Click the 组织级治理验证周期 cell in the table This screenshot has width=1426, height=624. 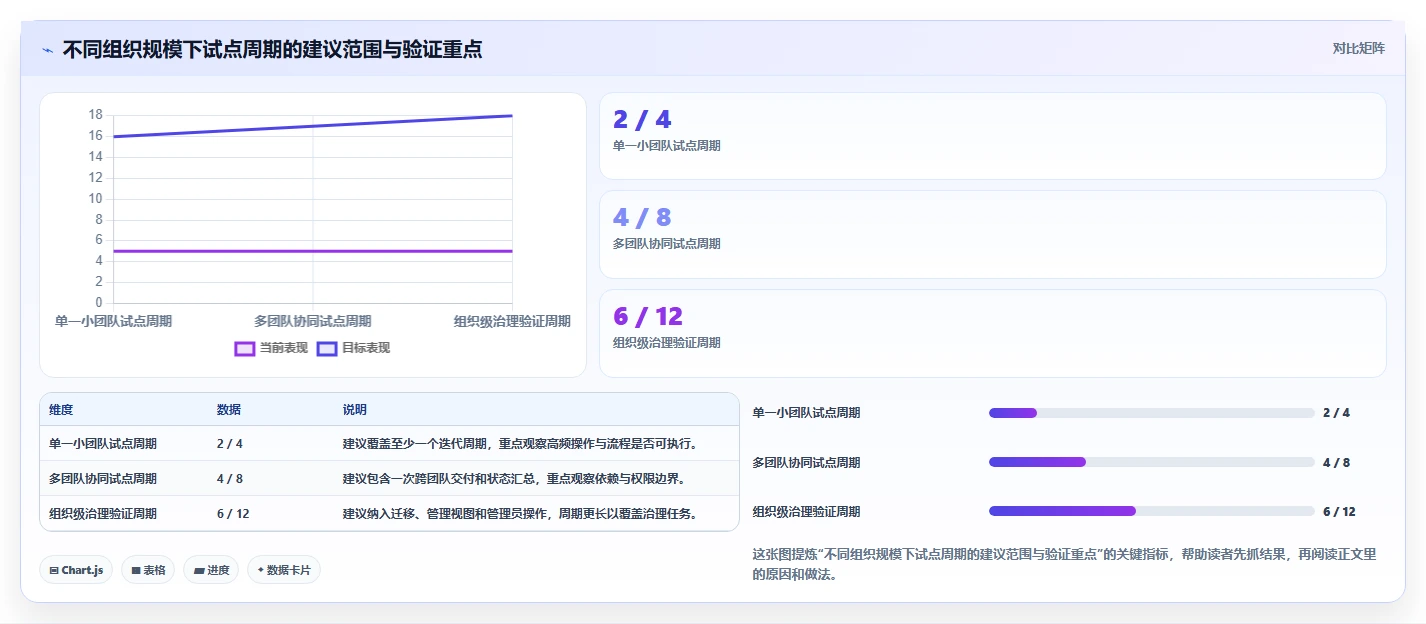(103, 514)
